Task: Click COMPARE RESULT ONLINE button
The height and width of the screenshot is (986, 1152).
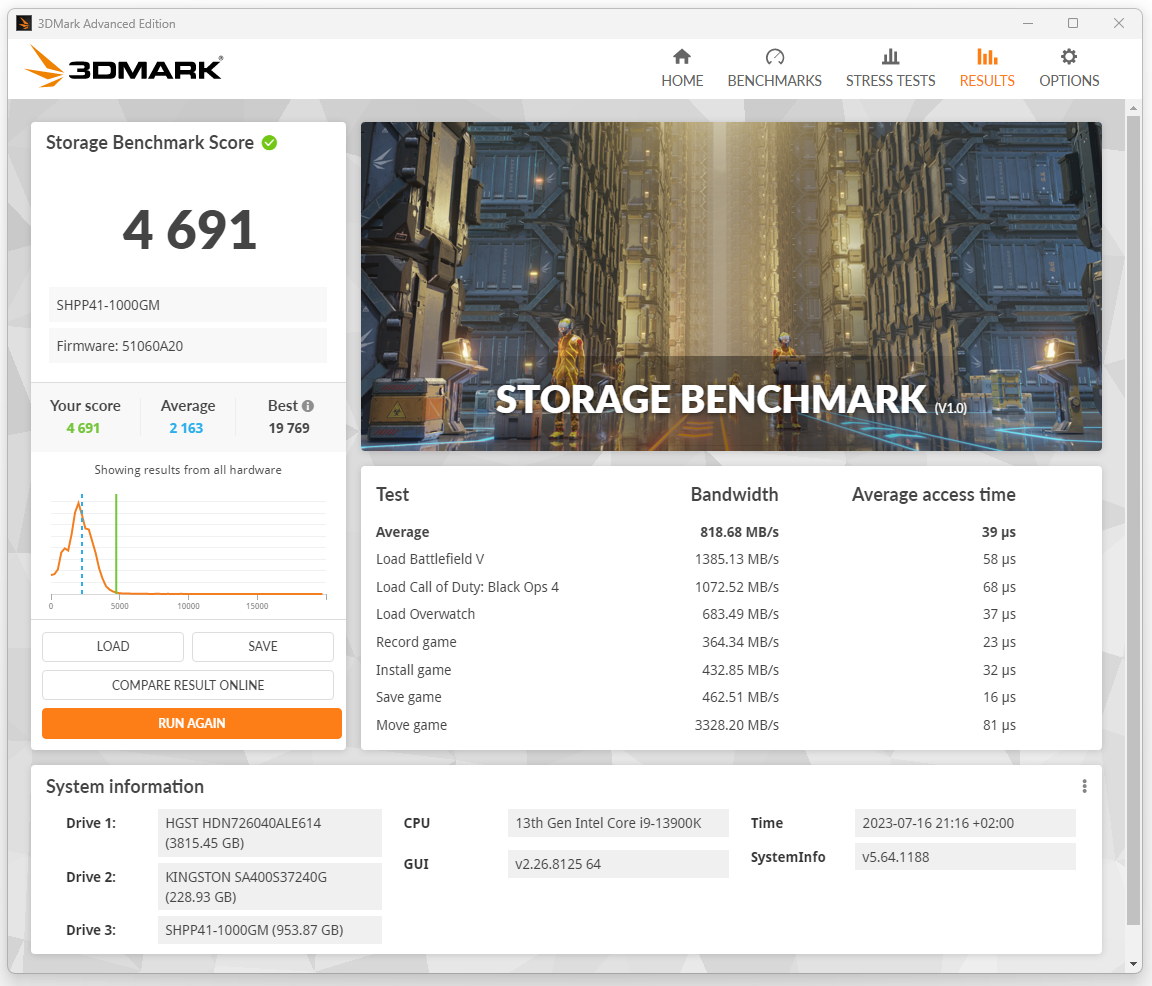Action: point(188,685)
